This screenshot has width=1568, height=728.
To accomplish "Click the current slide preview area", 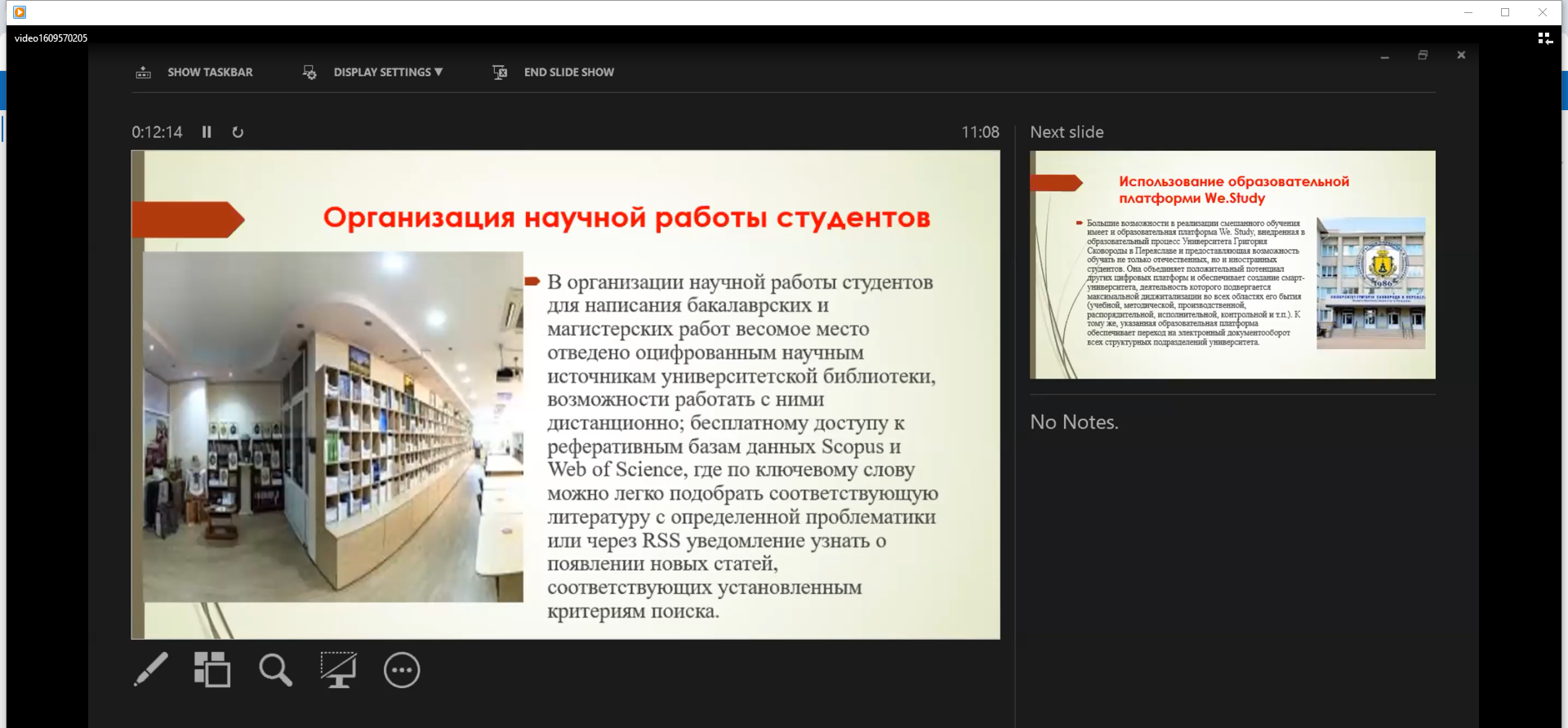I will coord(565,394).
